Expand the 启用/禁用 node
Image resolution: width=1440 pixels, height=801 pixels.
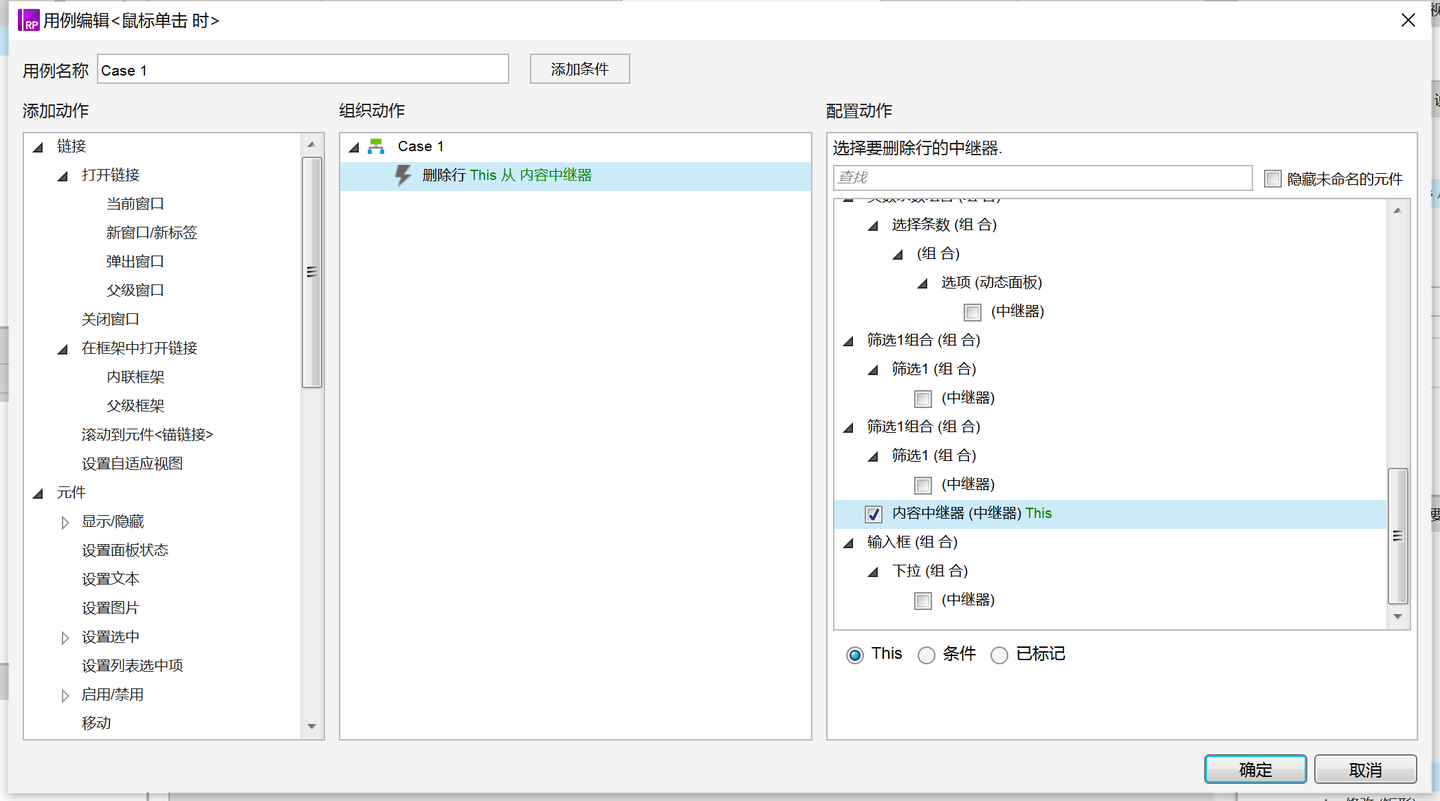point(65,695)
